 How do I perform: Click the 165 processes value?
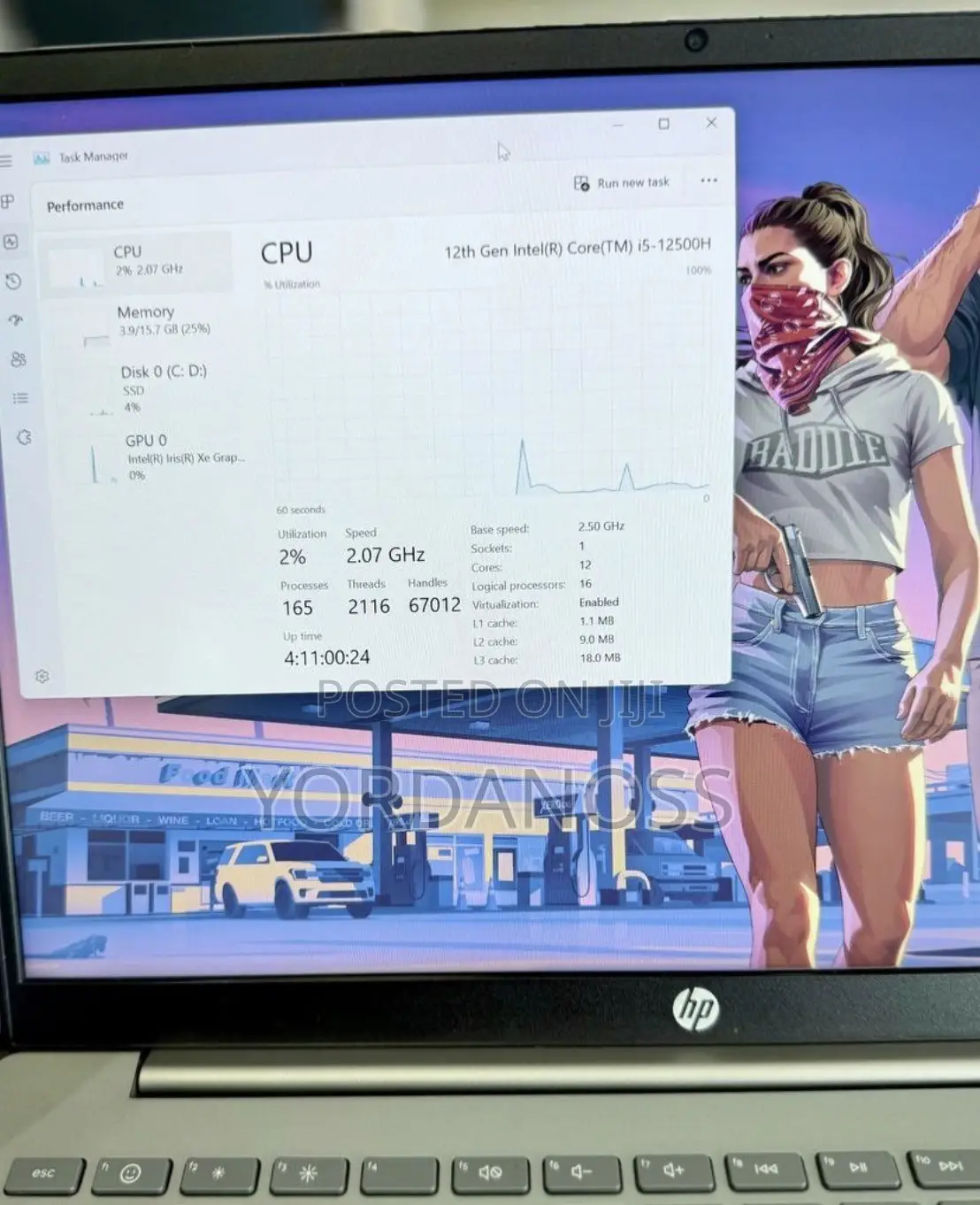tap(297, 608)
